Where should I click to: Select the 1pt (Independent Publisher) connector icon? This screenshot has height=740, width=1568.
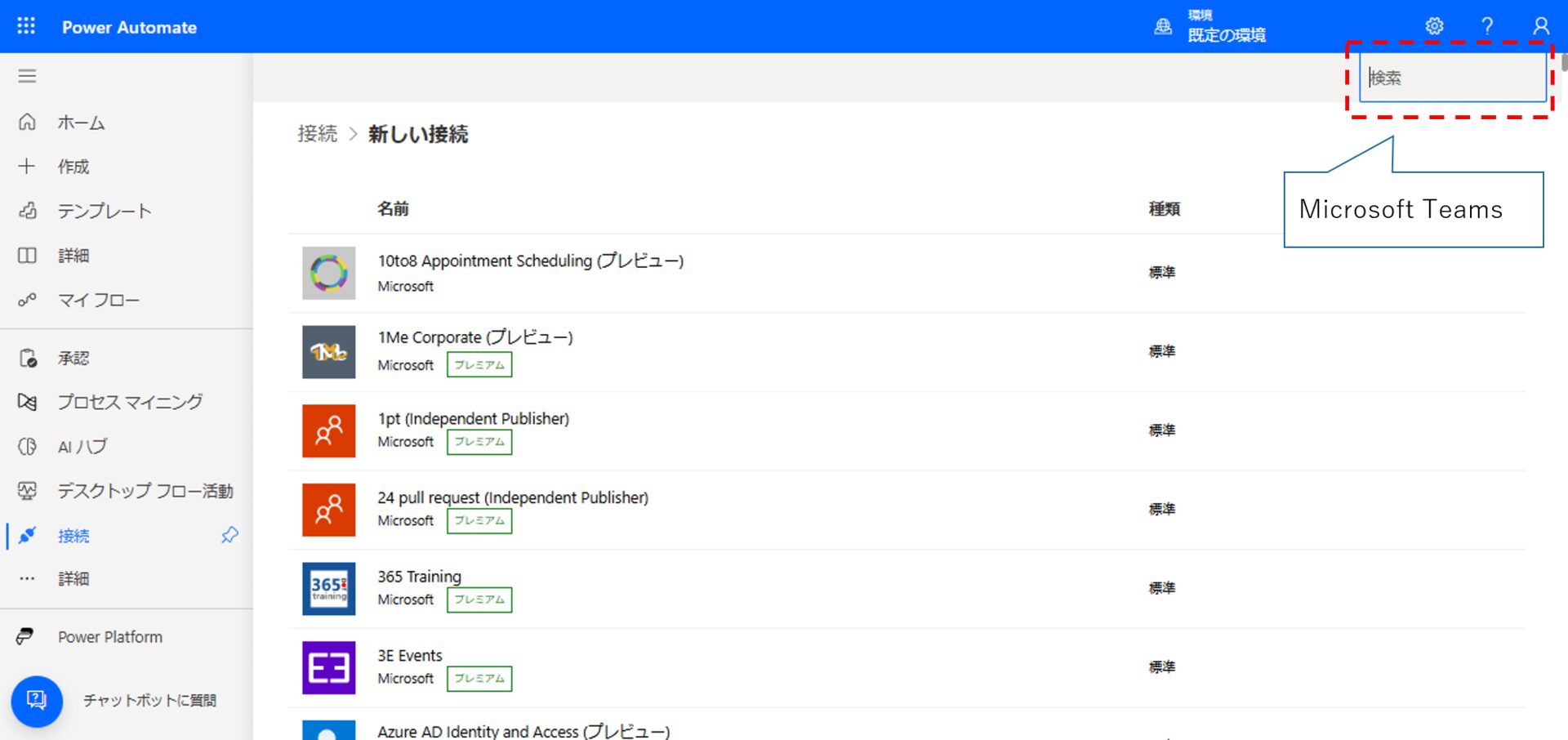pyautogui.click(x=328, y=430)
